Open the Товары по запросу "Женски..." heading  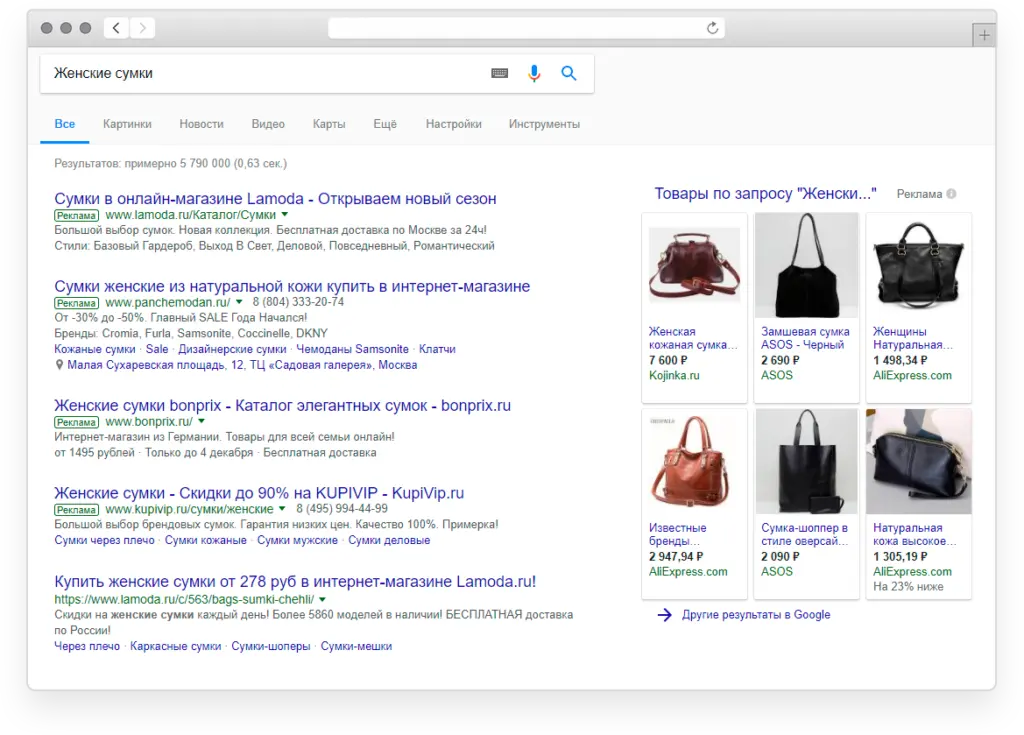pyautogui.click(x=765, y=194)
